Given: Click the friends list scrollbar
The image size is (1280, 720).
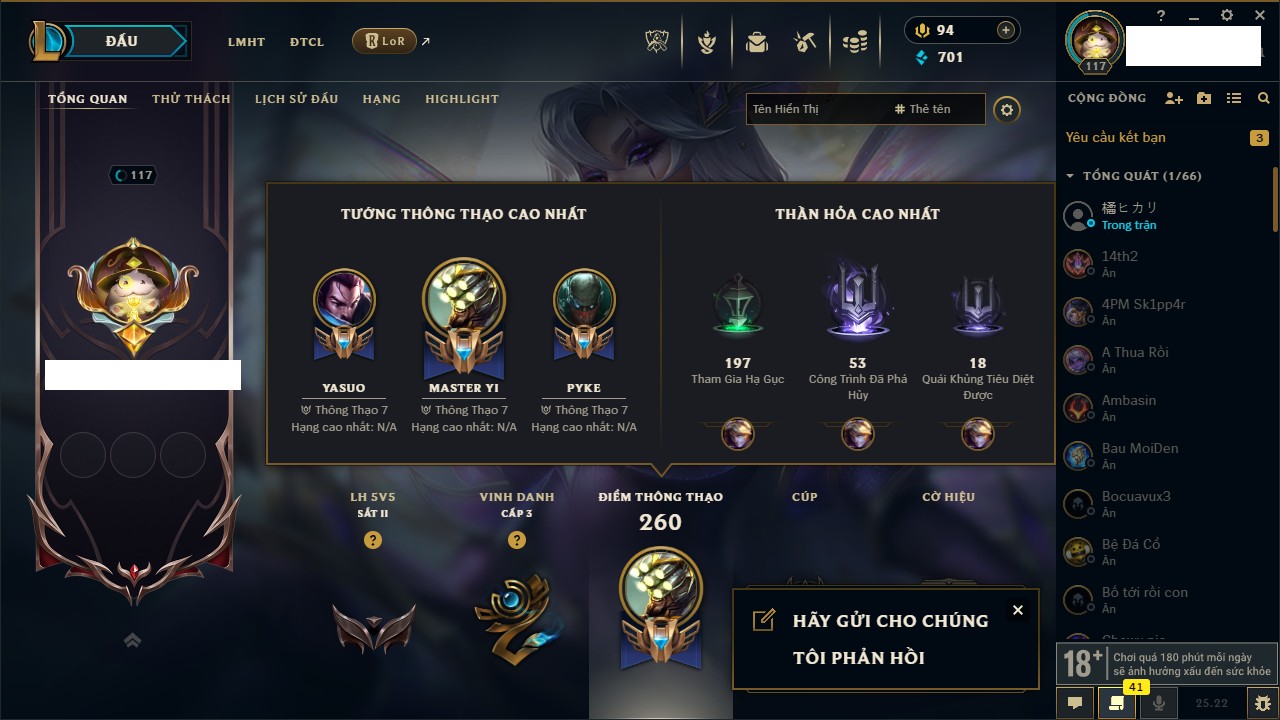Looking at the screenshot, I should click(1275, 200).
